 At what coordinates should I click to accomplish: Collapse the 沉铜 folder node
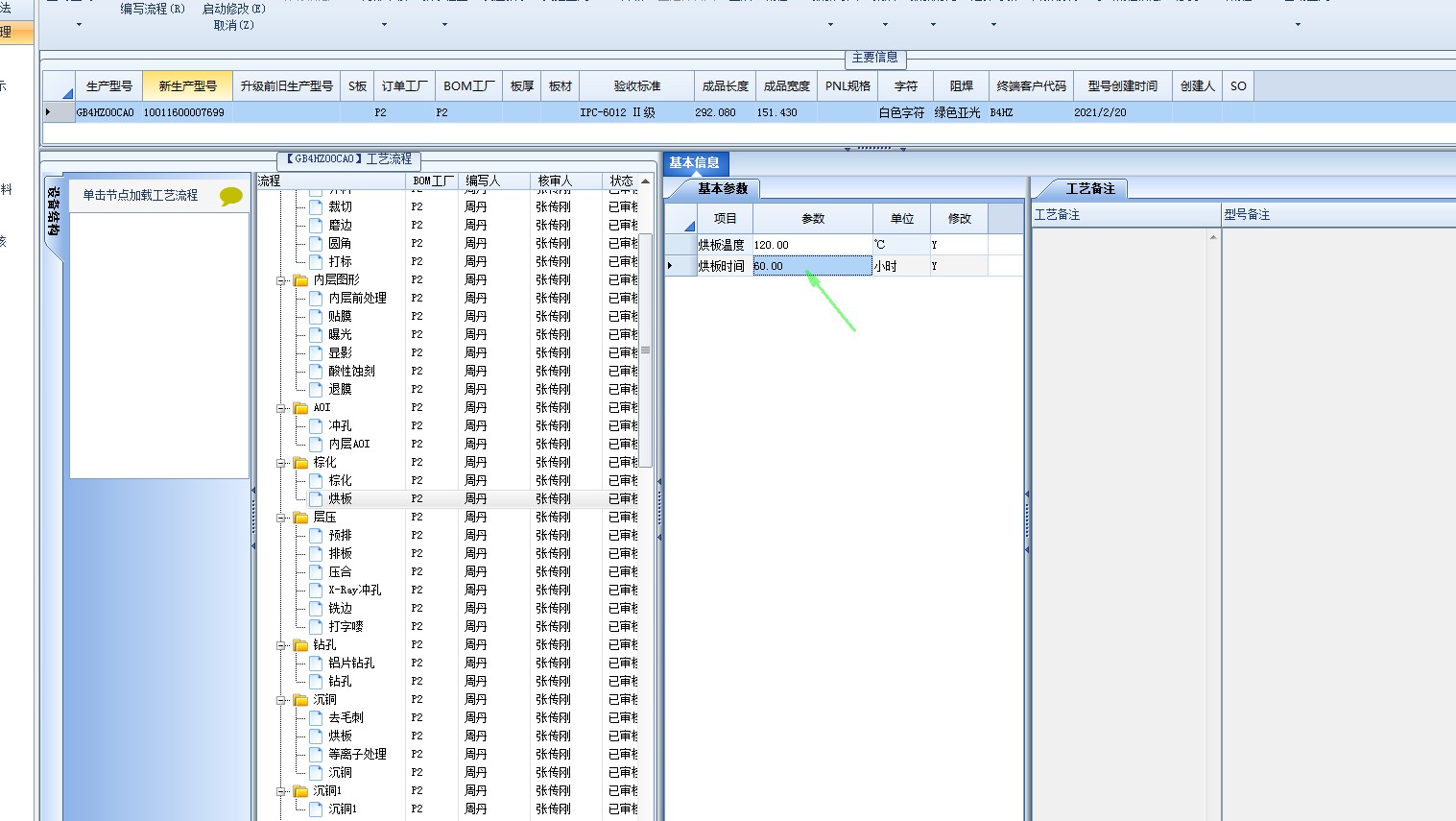coord(282,700)
